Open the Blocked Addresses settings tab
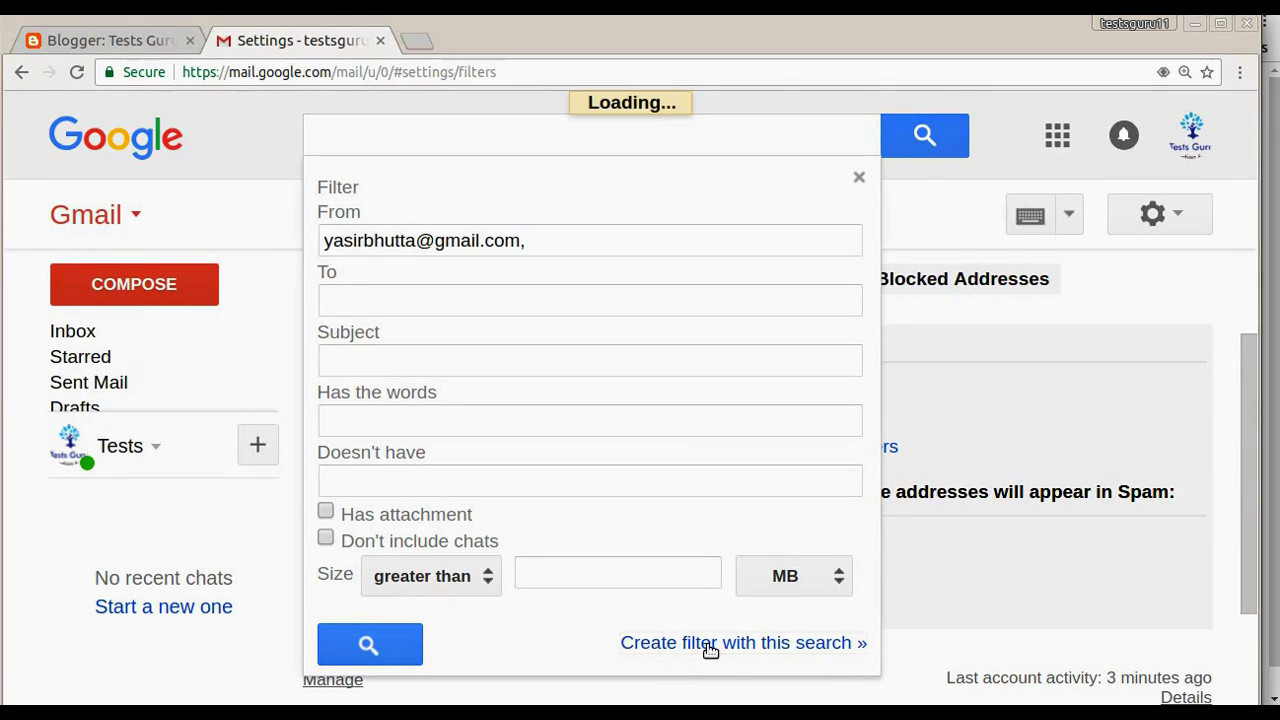Screen dimensions: 1280x720 tap(964, 279)
